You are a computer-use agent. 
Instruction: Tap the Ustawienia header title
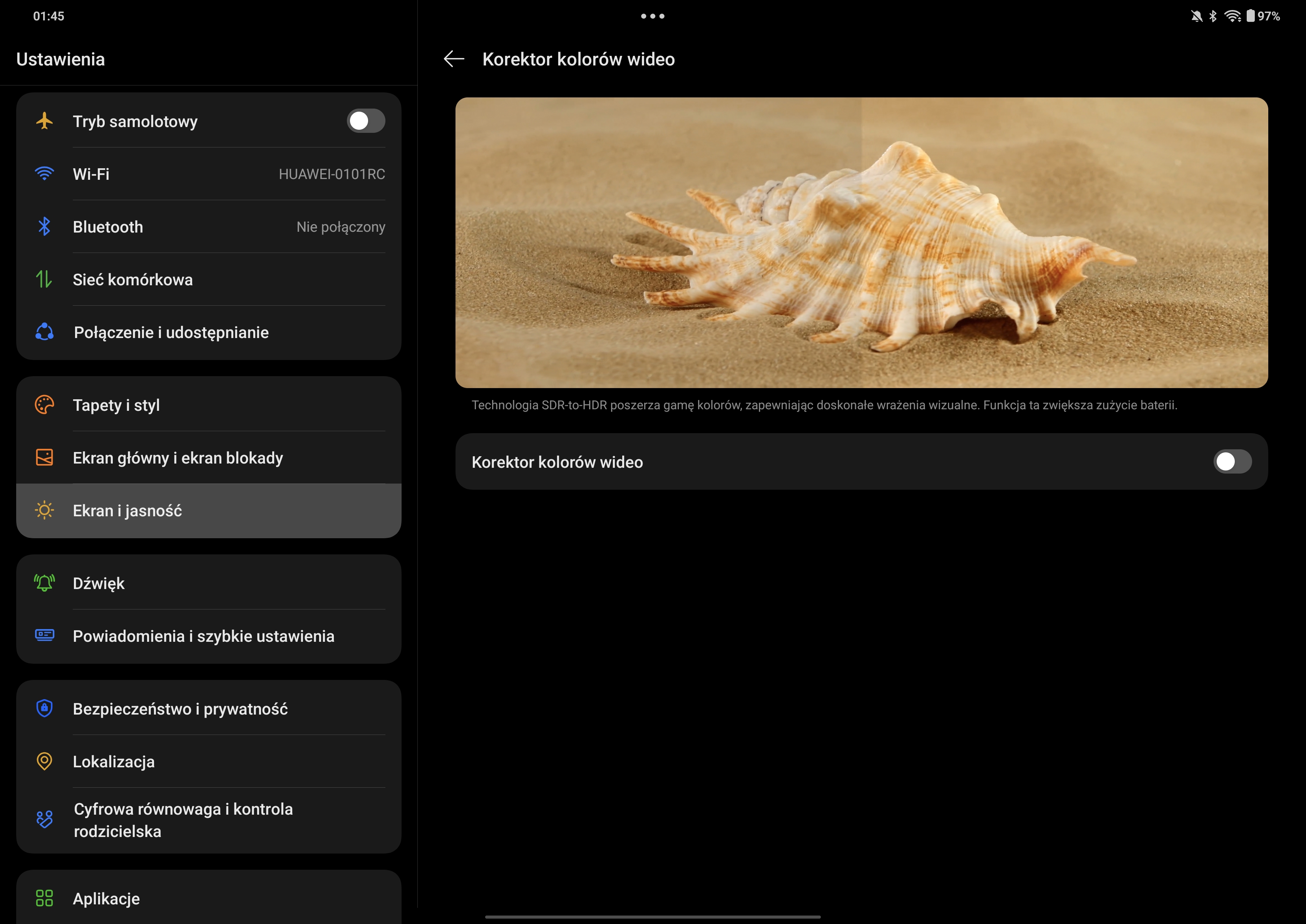60,59
